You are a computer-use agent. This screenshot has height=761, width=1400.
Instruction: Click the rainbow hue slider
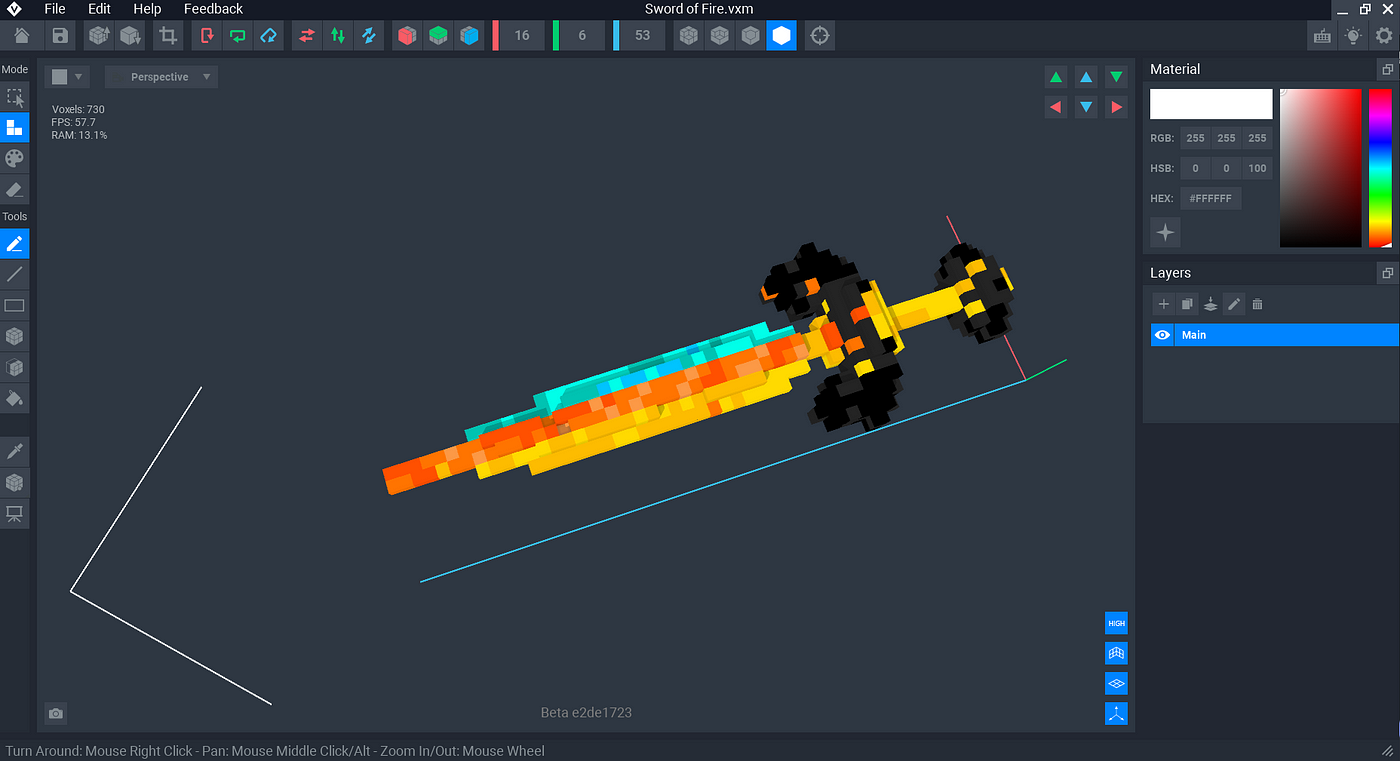point(1381,168)
